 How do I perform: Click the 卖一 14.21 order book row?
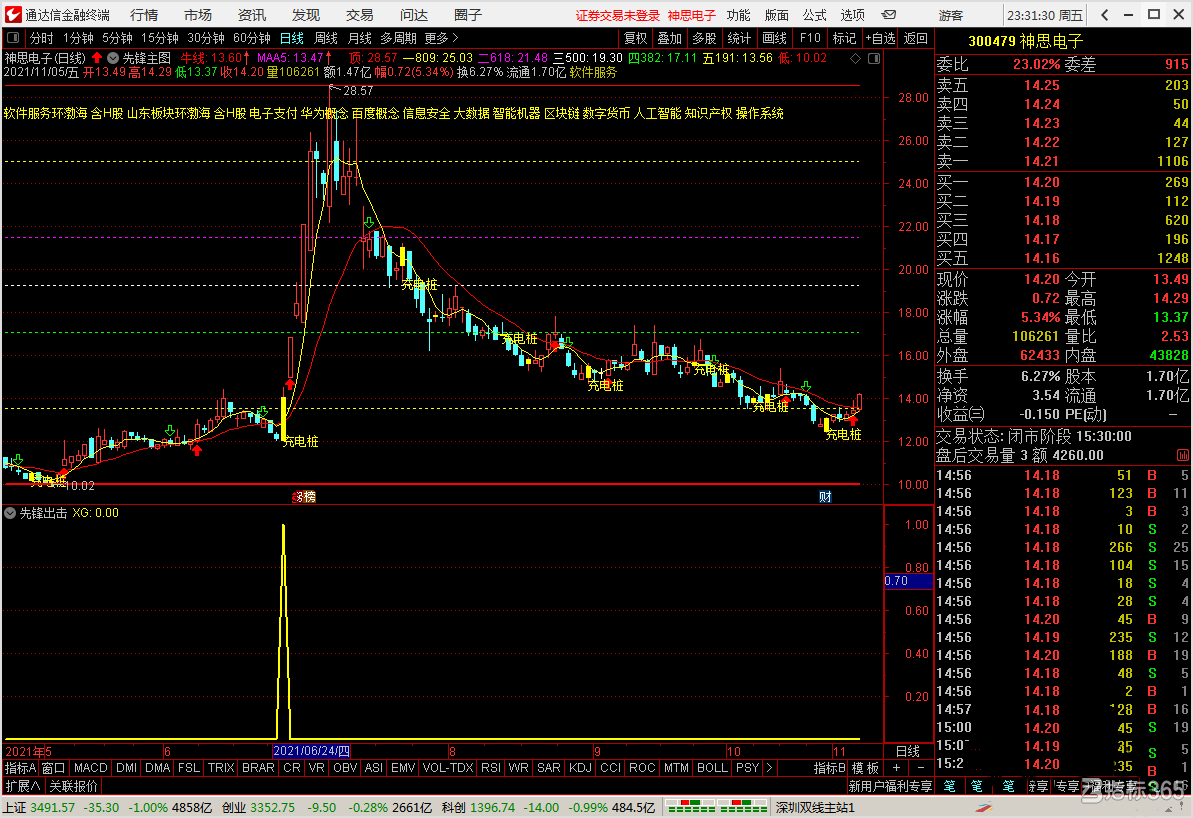click(x=1062, y=161)
